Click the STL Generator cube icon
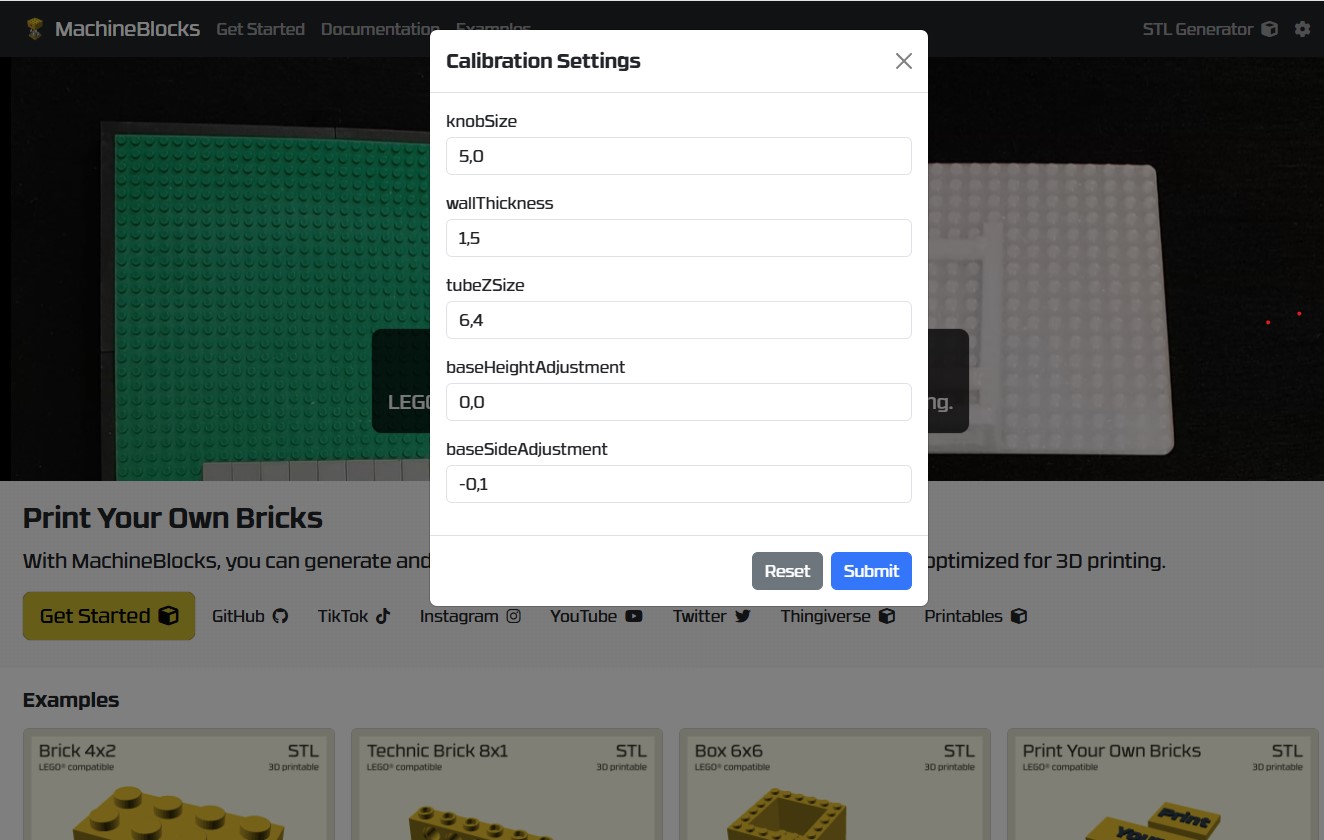This screenshot has height=840, width=1324. 1269,29
